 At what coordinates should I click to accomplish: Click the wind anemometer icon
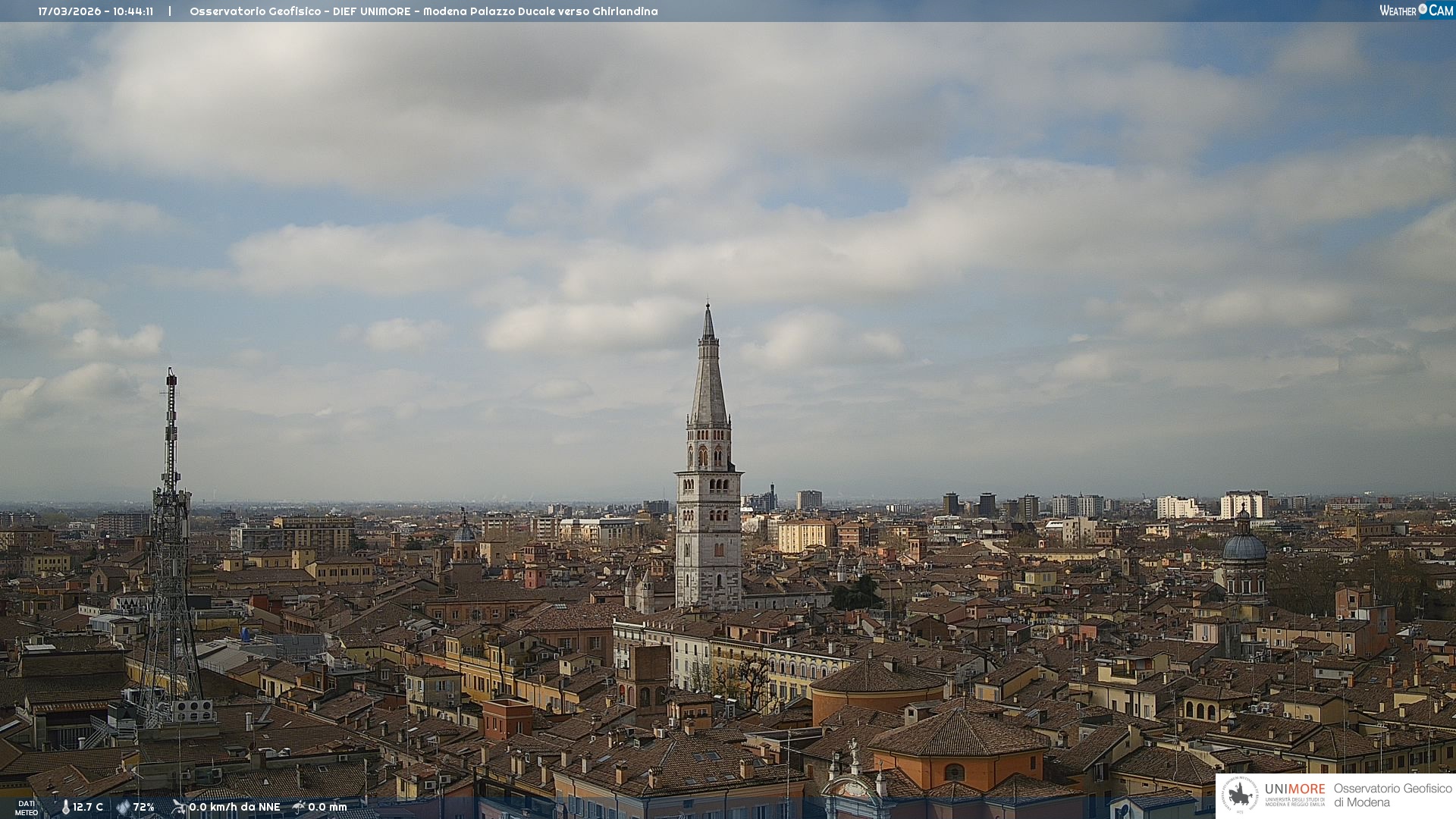179,807
